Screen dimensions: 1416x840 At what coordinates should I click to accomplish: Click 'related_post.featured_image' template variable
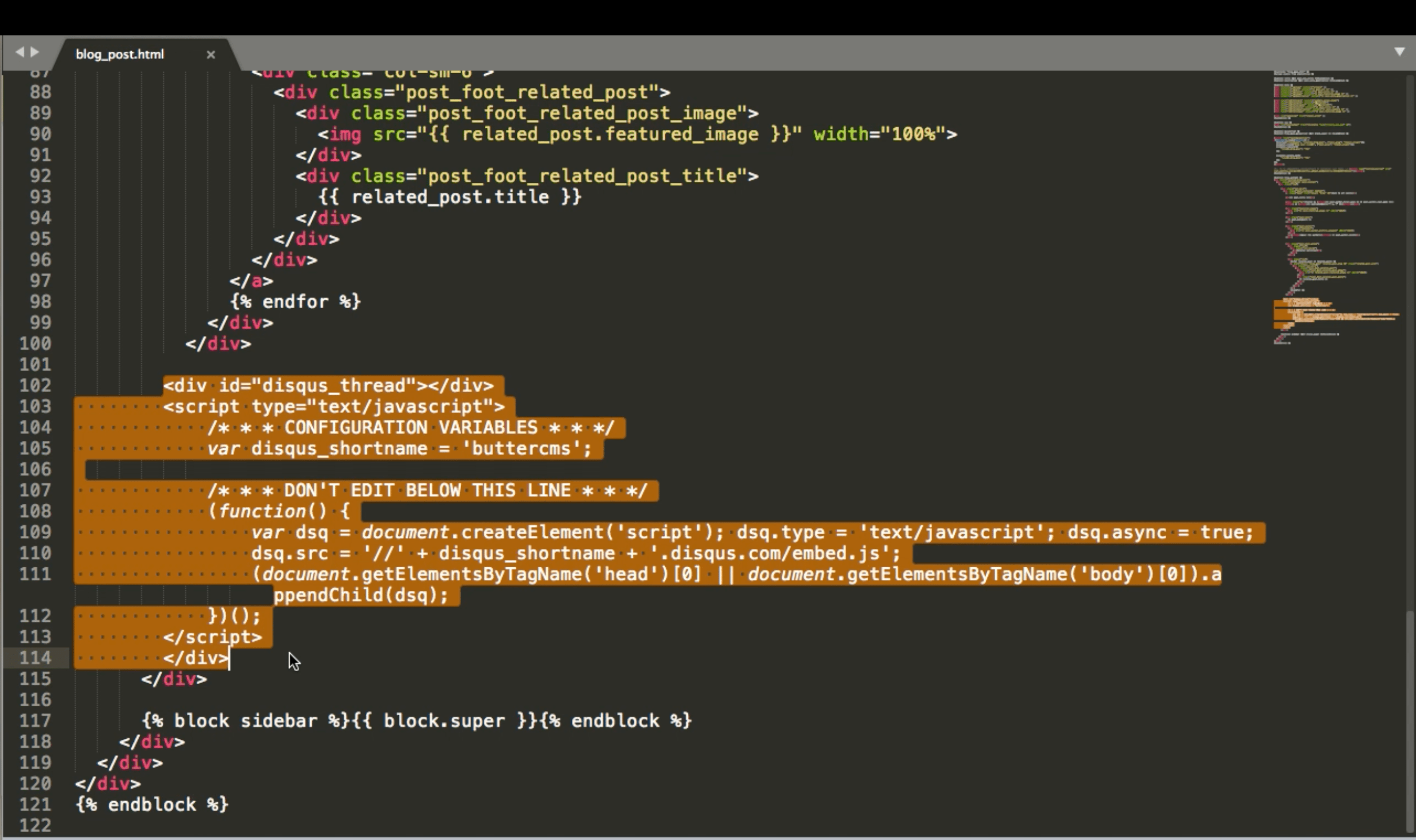coord(610,134)
